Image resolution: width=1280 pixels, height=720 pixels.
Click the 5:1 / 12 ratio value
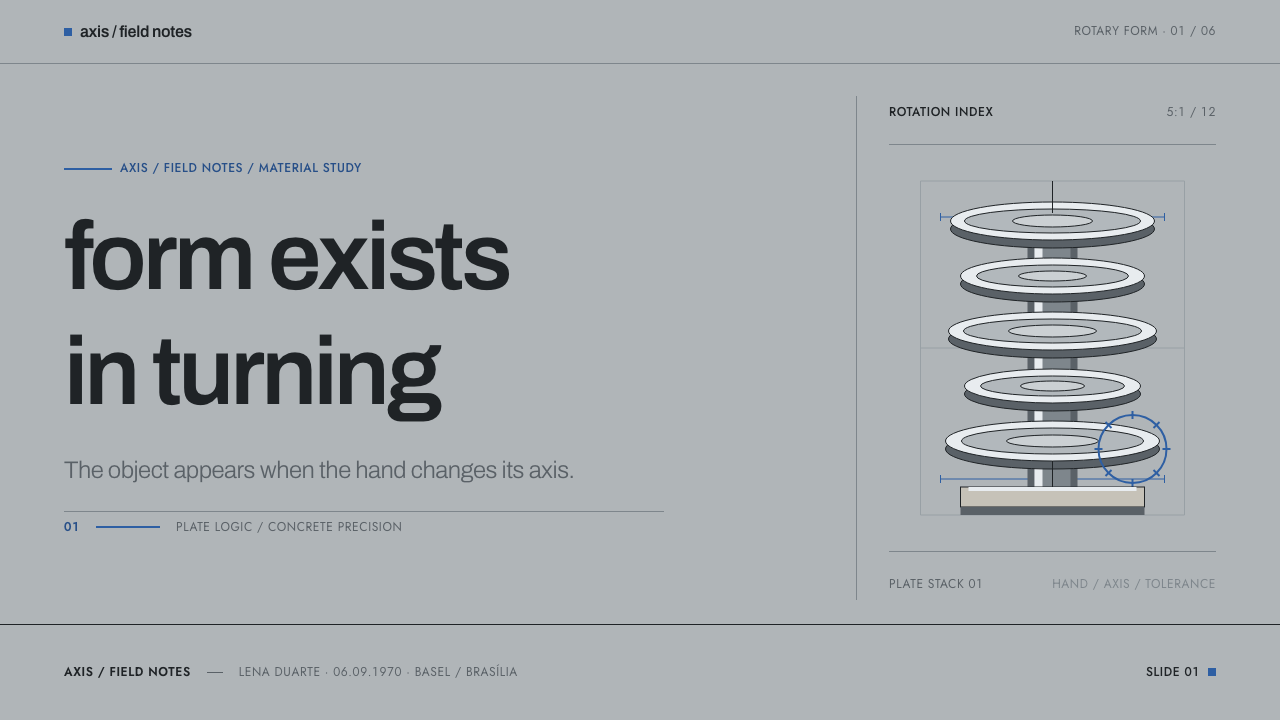tap(1191, 112)
